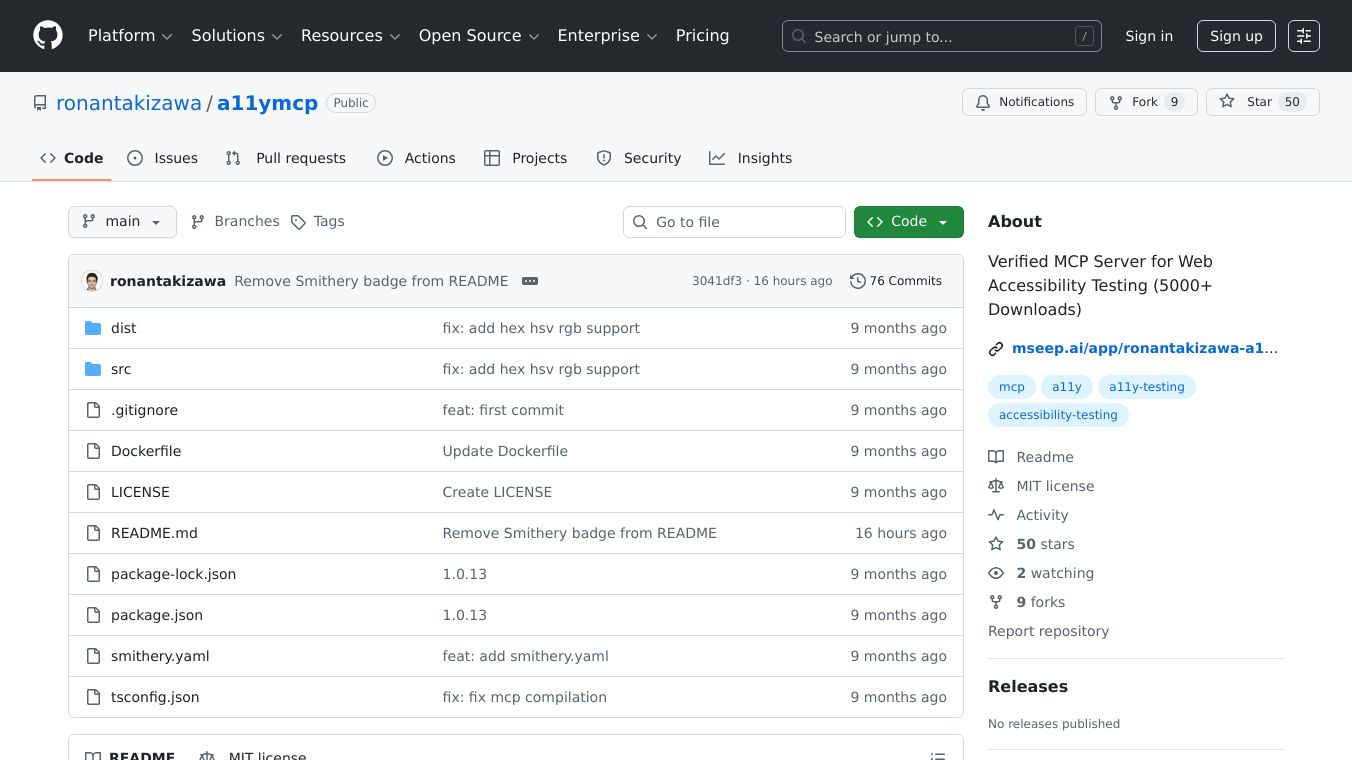This screenshot has height=760, width=1352.
Task: Click the a11y-testing topic tag
Action: [x=1146, y=386]
